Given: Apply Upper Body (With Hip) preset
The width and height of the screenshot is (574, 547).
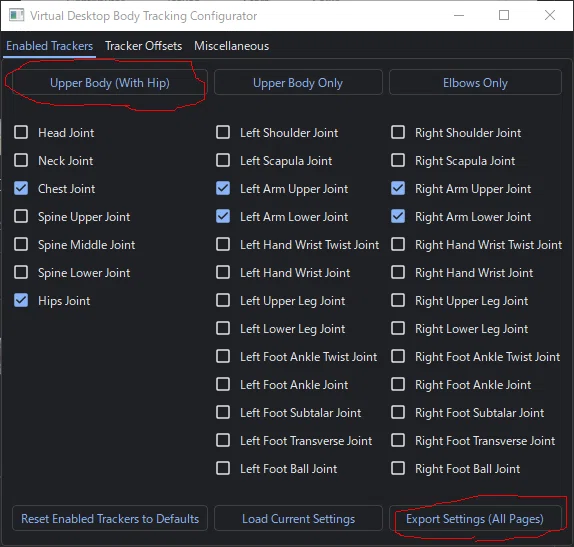Looking at the screenshot, I should click(x=110, y=83).
